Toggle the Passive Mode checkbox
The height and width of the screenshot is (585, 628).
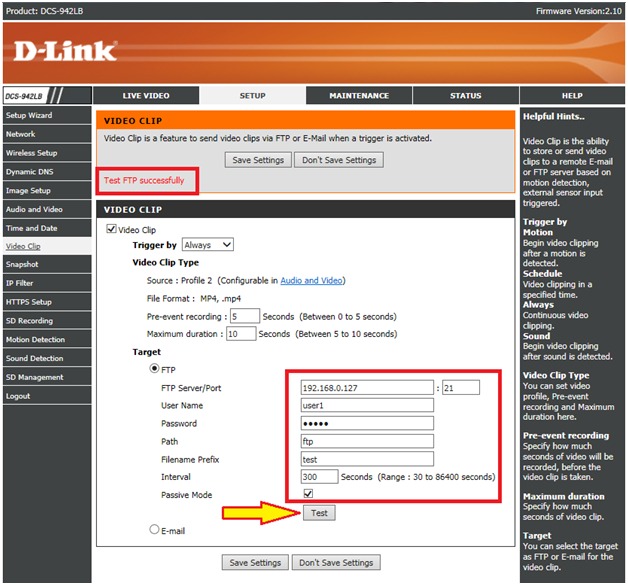click(308, 494)
